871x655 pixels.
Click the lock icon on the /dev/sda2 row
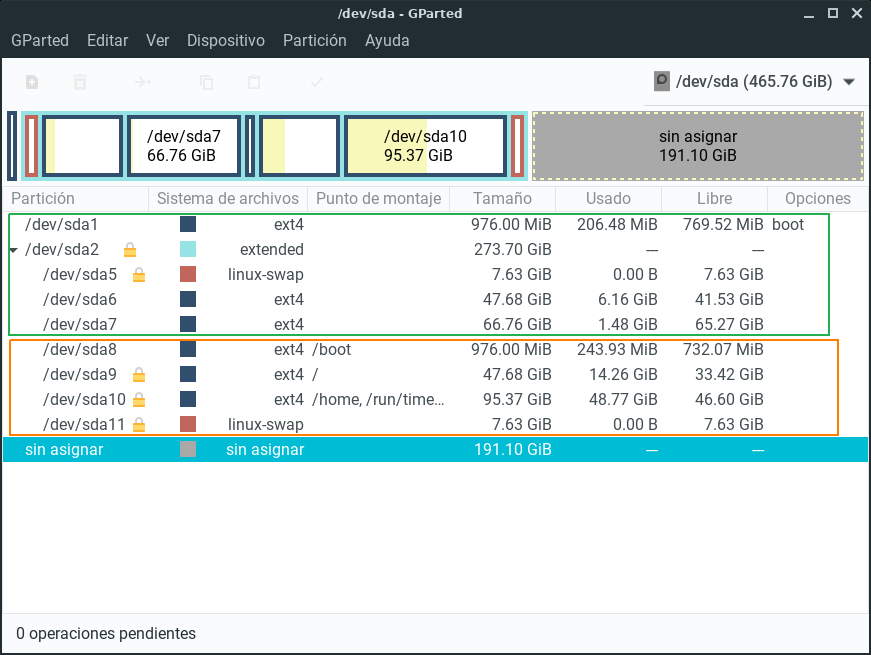coord(130,249)
